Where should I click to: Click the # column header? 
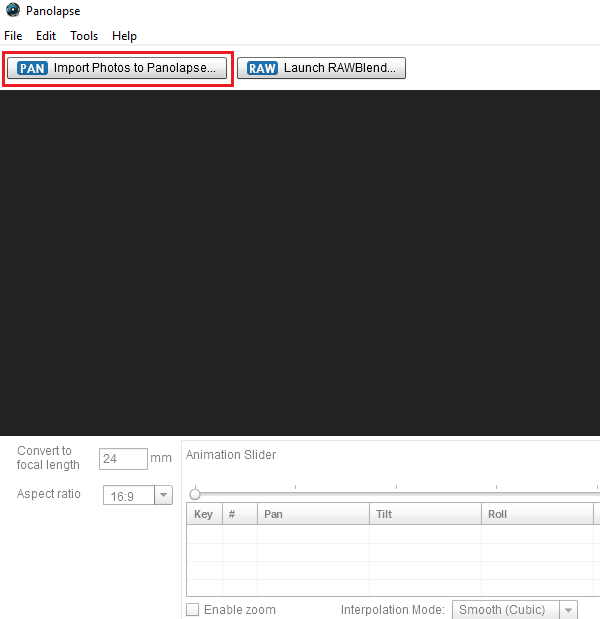tap(240, 514)
